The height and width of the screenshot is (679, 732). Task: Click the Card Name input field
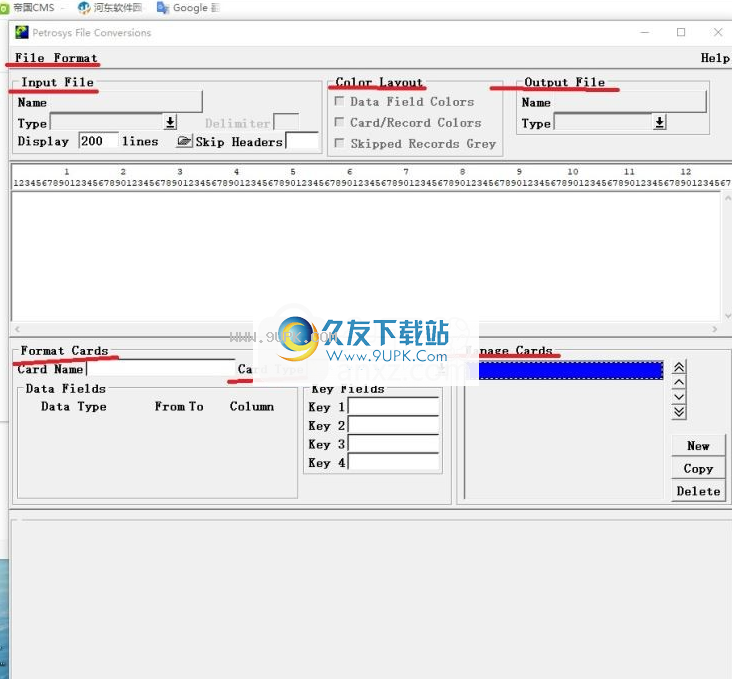click(x=161, y=368)
